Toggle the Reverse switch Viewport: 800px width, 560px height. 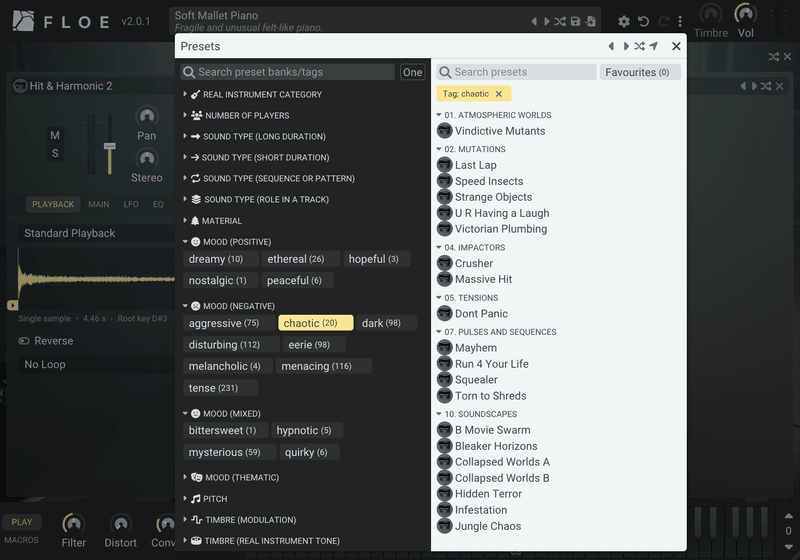pos(24,341)
